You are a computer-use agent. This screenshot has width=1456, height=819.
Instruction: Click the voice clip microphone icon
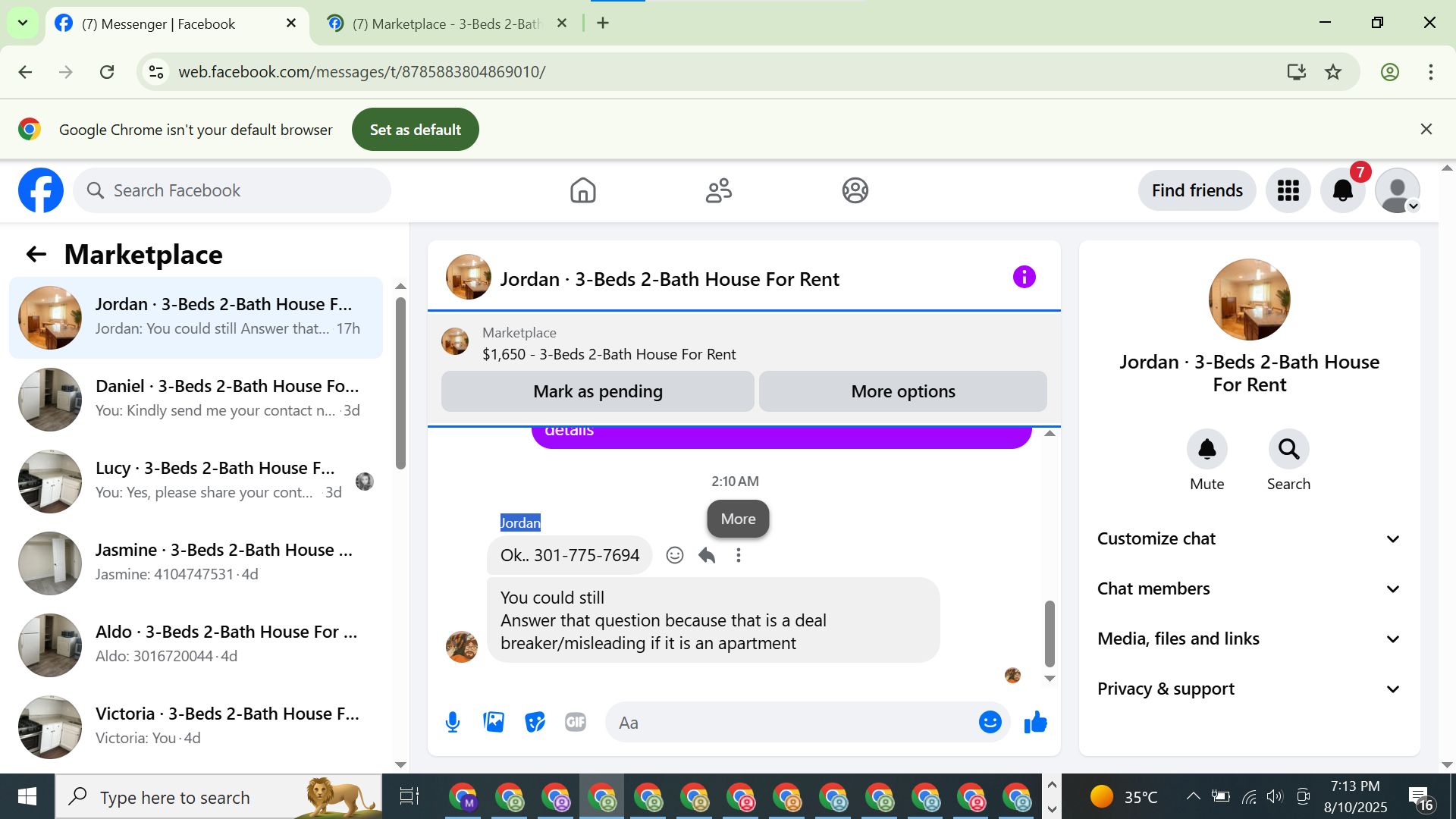(453, 722)
